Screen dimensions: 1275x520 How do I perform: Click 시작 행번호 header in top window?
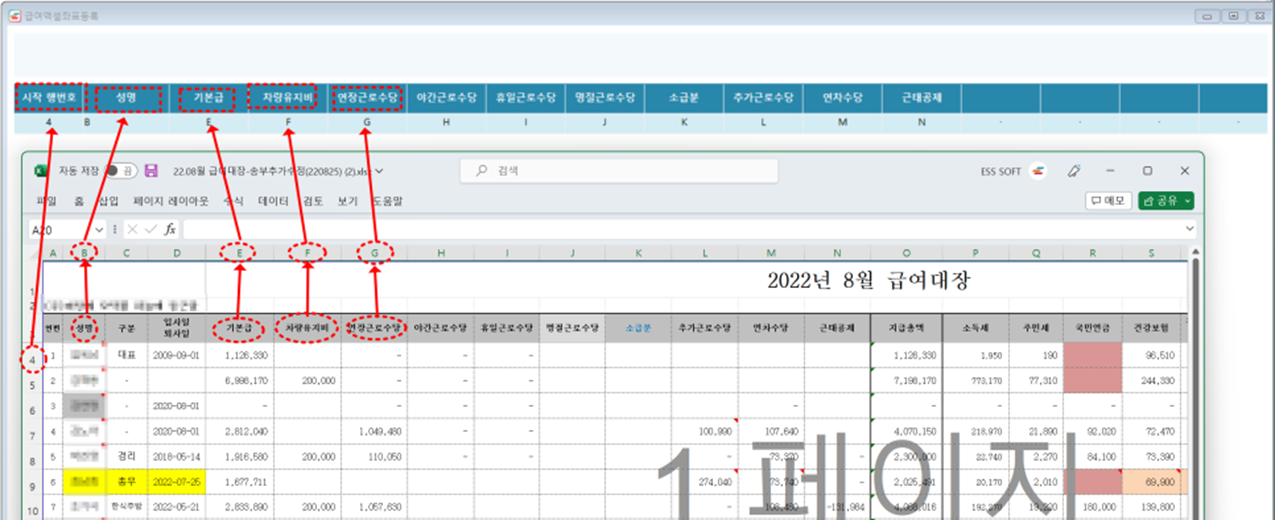[50, 98]
